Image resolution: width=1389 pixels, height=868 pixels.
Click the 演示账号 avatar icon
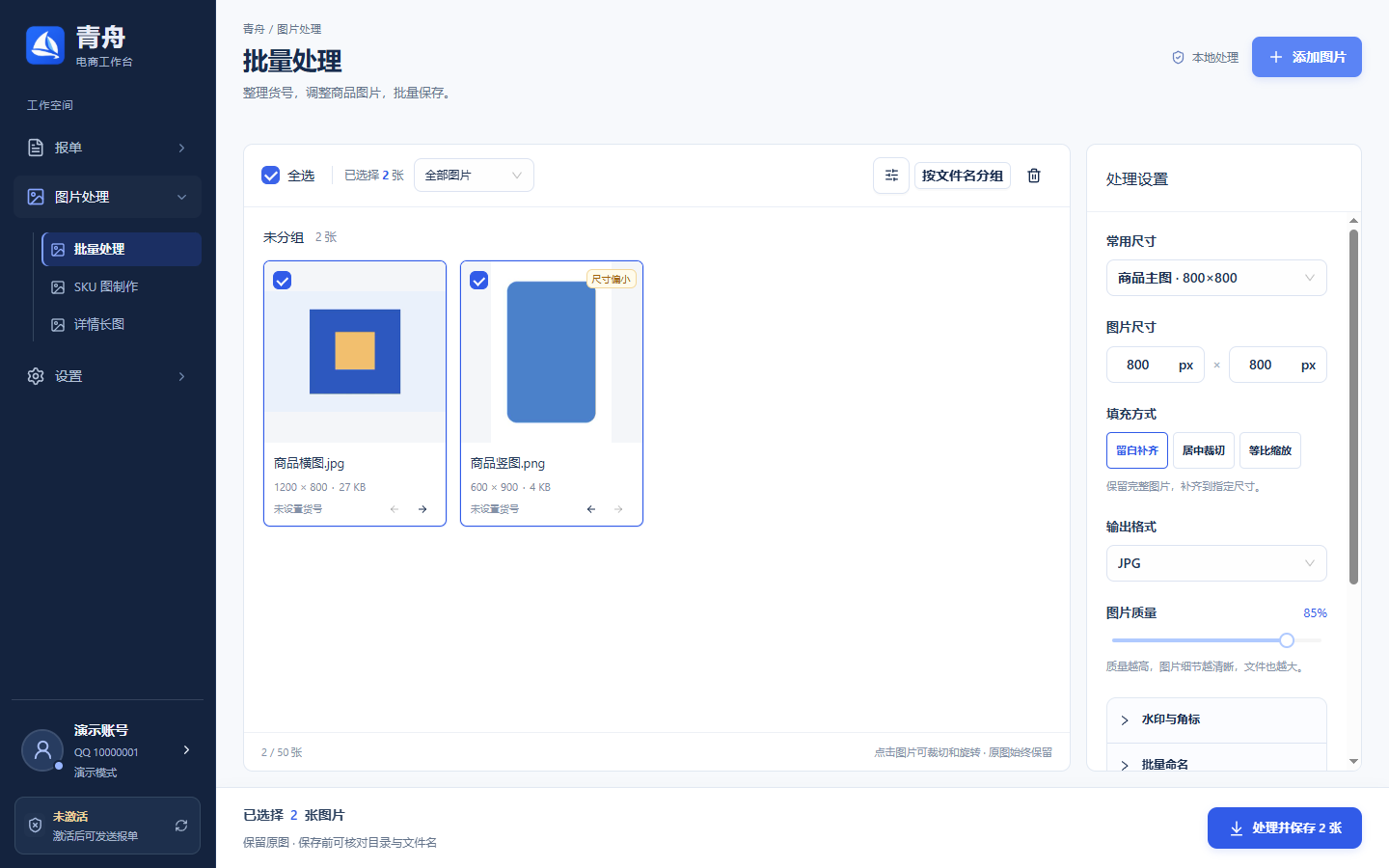pyautogui.click(x=42, y=750)
